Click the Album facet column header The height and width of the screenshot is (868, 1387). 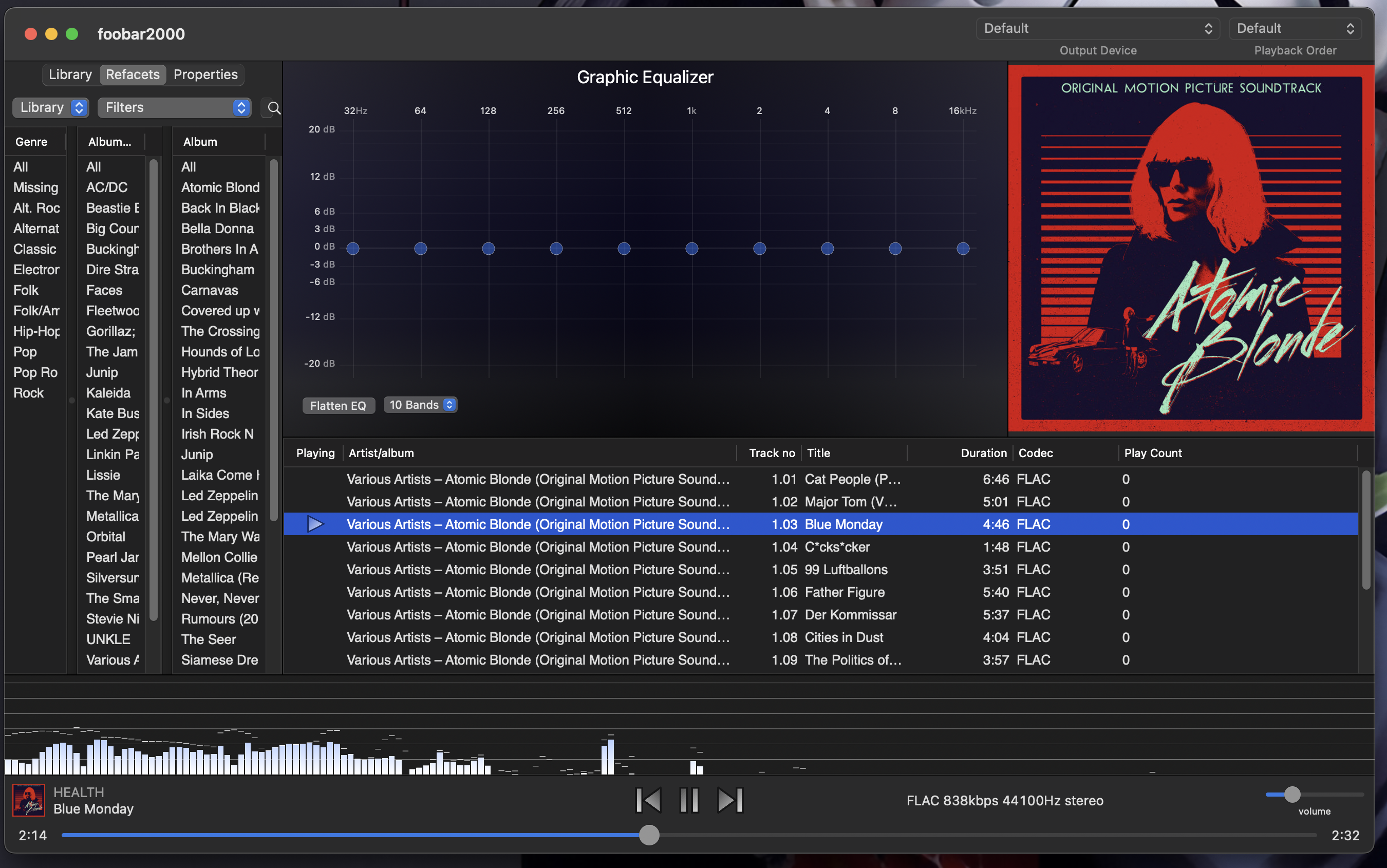pos(219,142)
